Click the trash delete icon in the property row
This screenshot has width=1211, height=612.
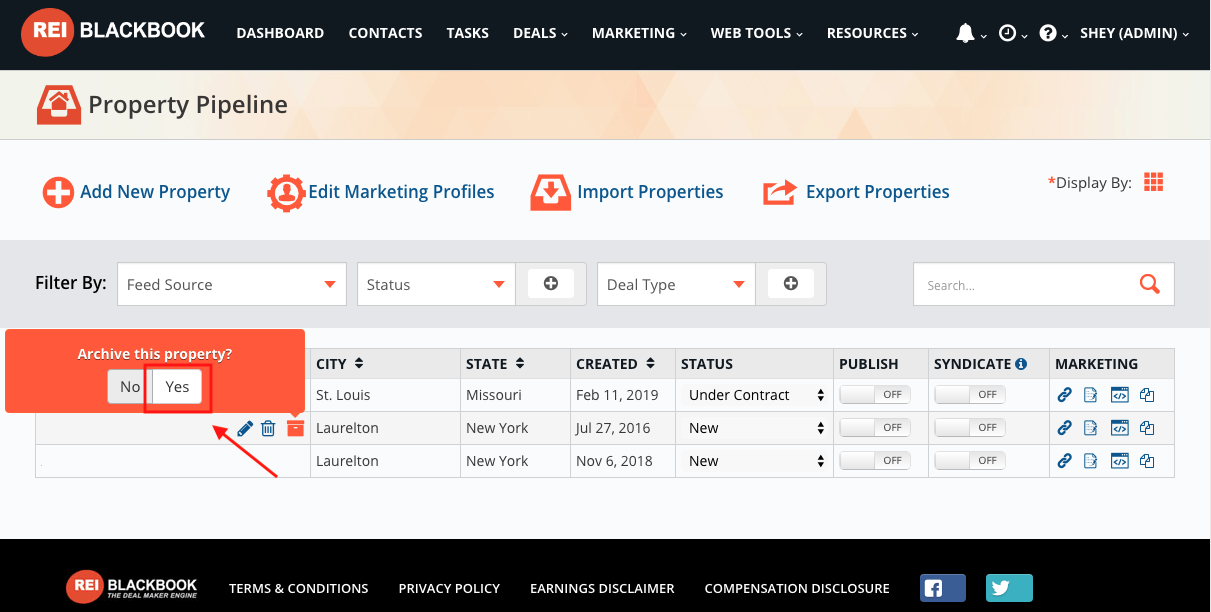[268, 428]
